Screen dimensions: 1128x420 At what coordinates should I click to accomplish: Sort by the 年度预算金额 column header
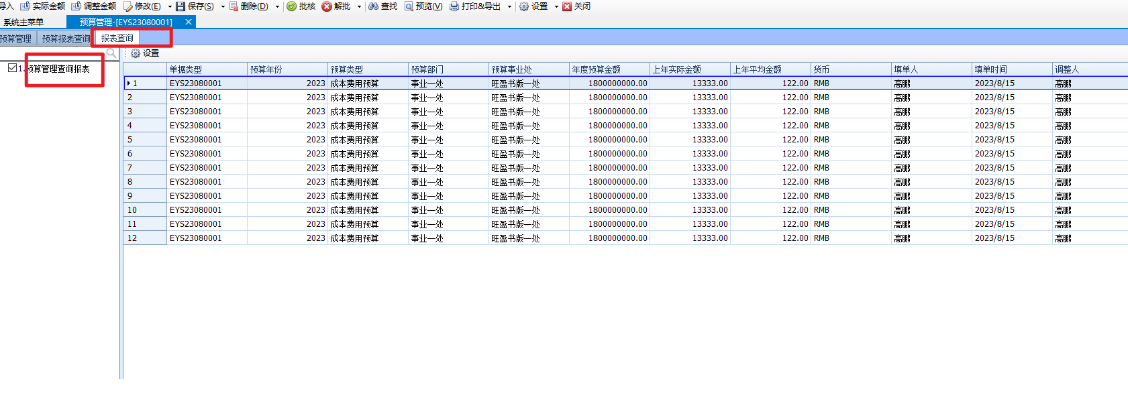610,70
